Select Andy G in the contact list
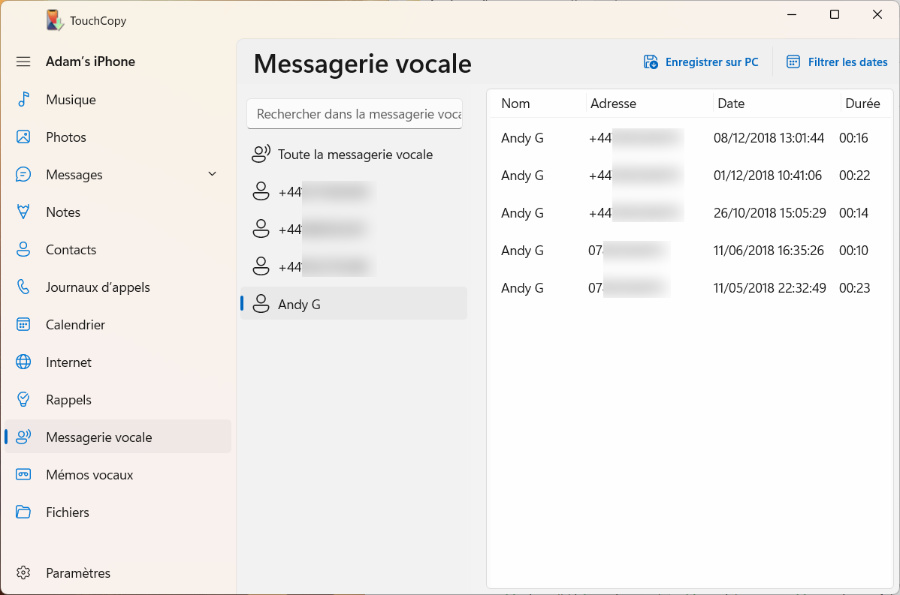The width and height of the screenshot is (900, 595). pyautogui.click(x=300, y=303)
